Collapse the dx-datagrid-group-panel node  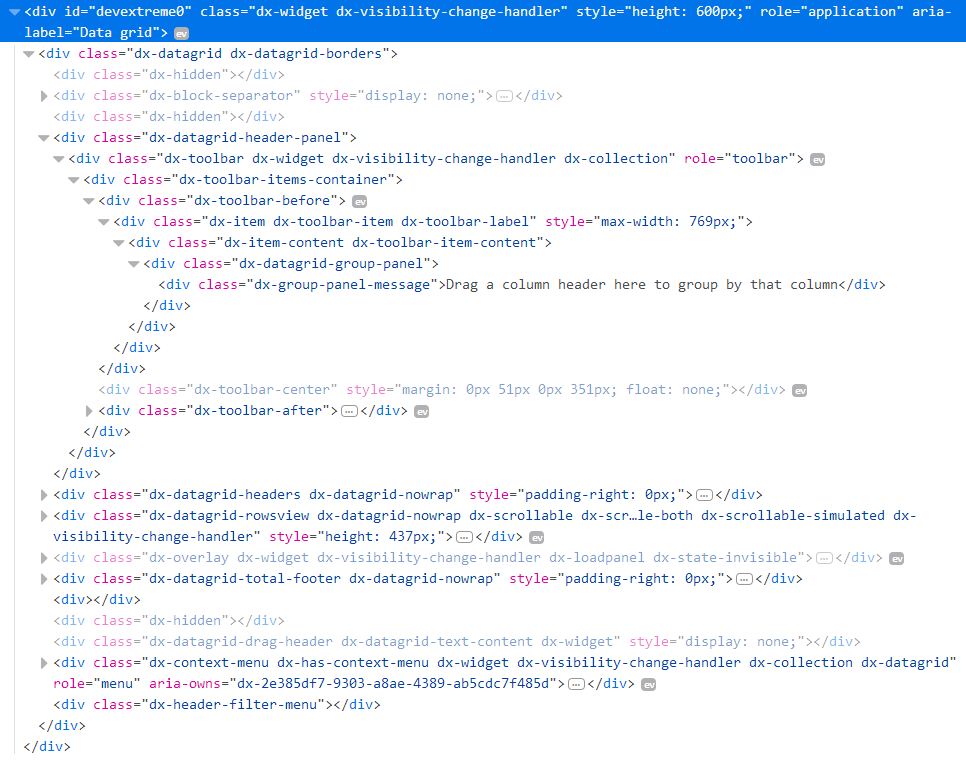click(133, 264)
